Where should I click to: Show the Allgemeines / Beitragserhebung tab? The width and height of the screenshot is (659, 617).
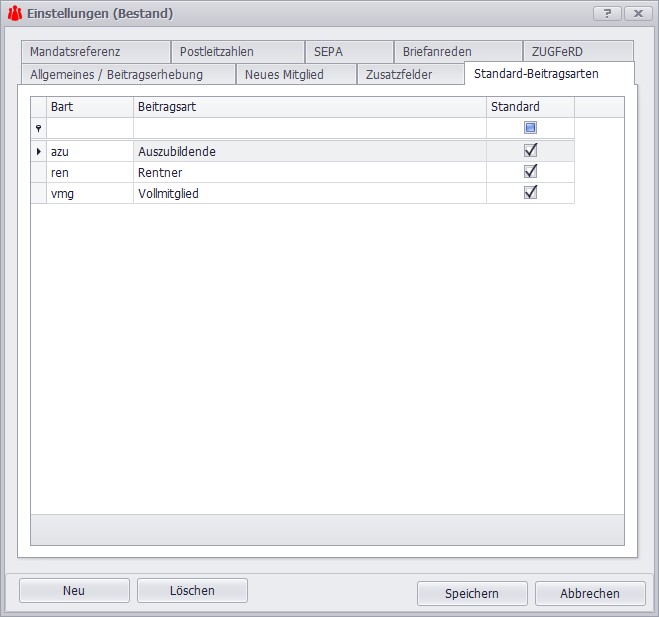[x=117, y=75]
